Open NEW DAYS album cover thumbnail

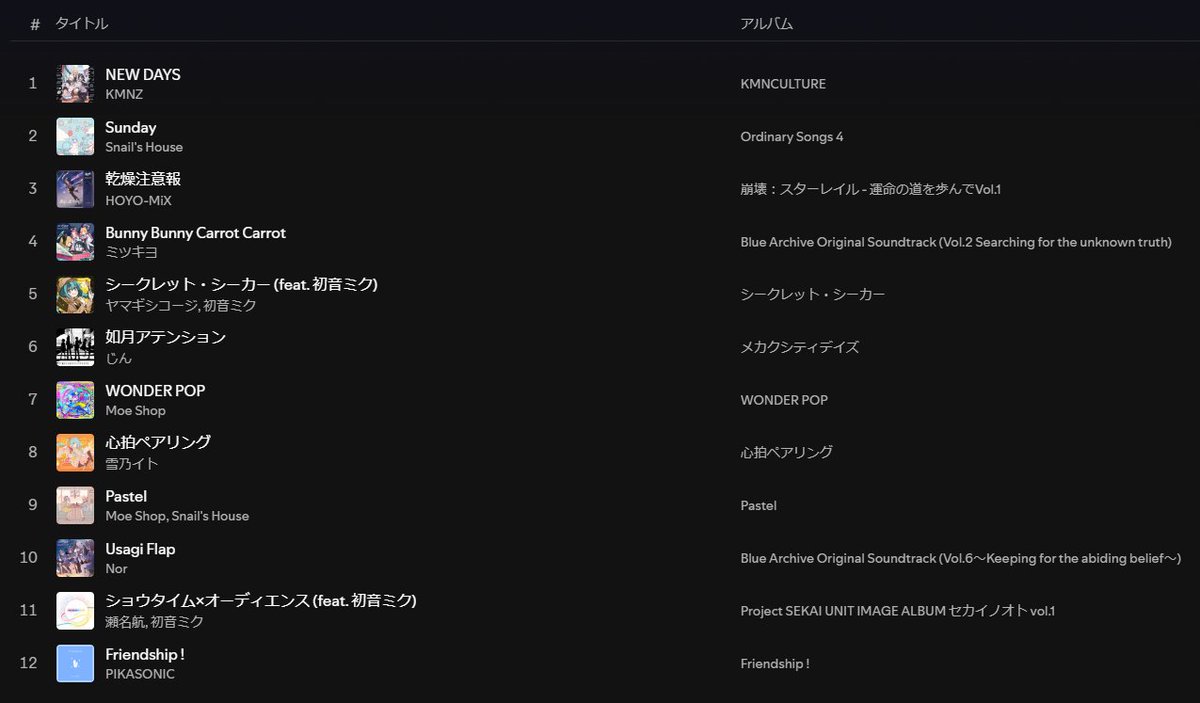[75, 84]
